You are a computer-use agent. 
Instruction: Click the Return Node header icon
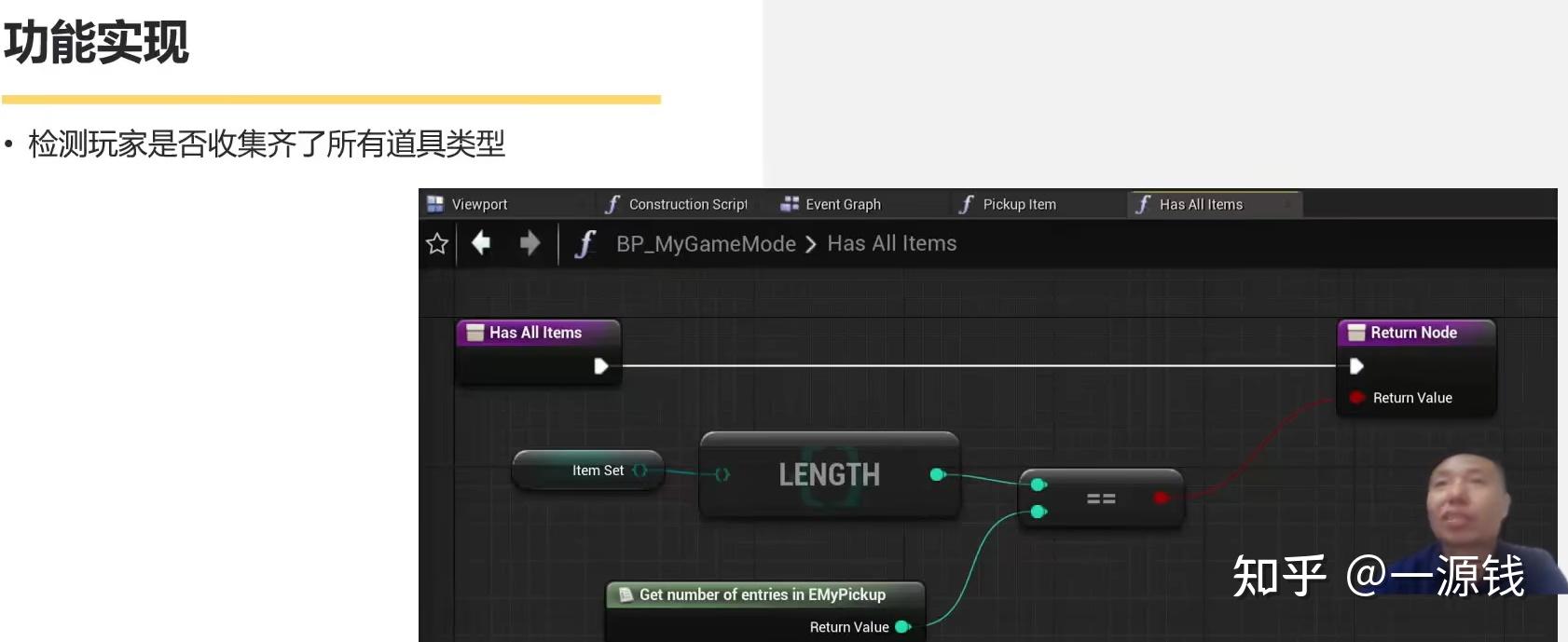(x=1356, y=333)
